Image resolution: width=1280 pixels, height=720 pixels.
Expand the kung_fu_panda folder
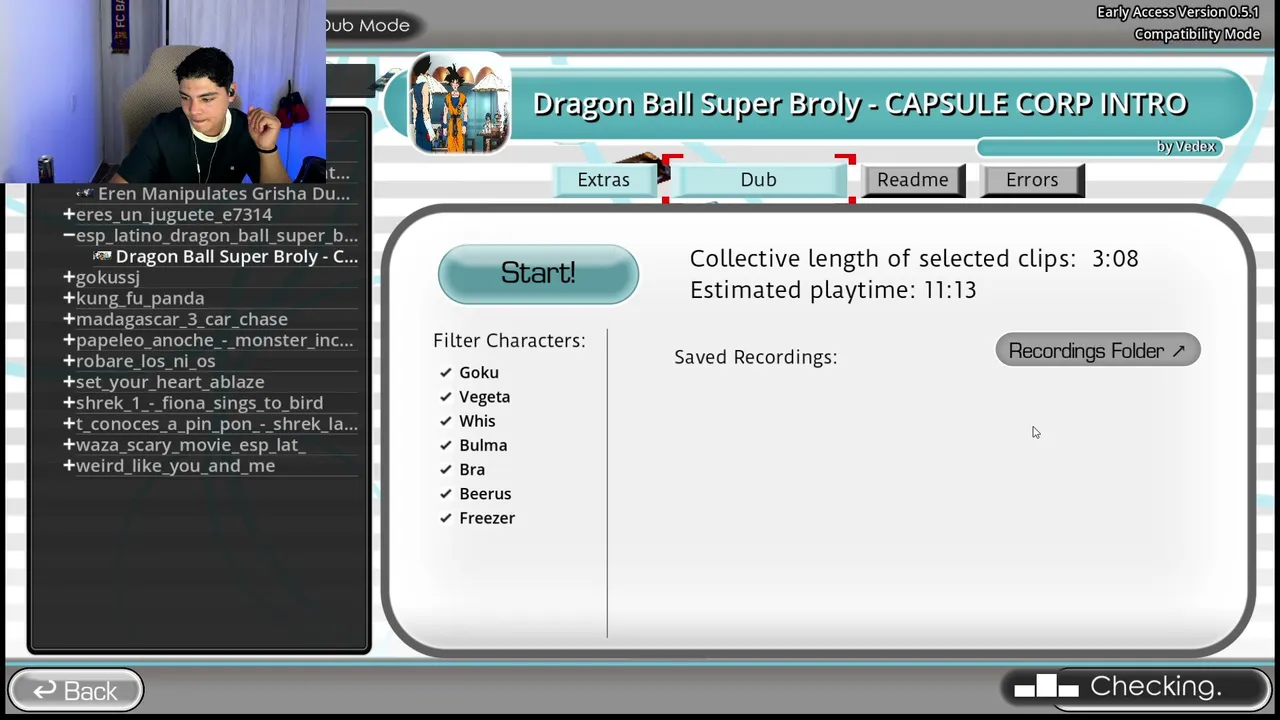point(69,298)
